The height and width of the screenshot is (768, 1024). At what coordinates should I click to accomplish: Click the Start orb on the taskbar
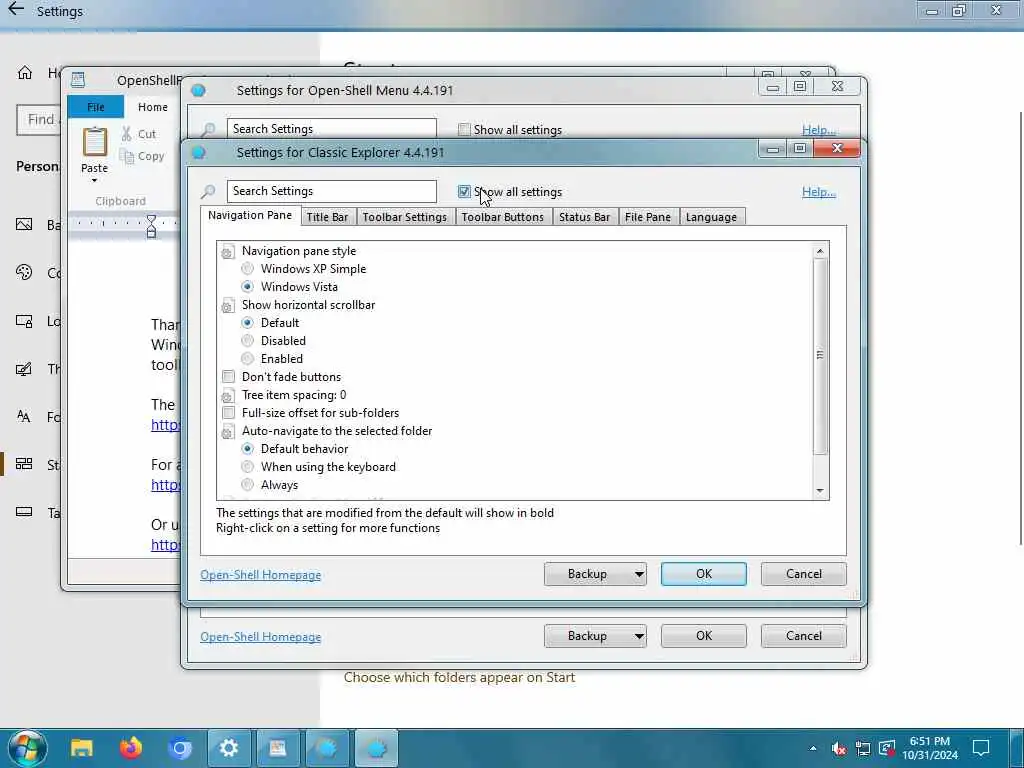[27, 748]
